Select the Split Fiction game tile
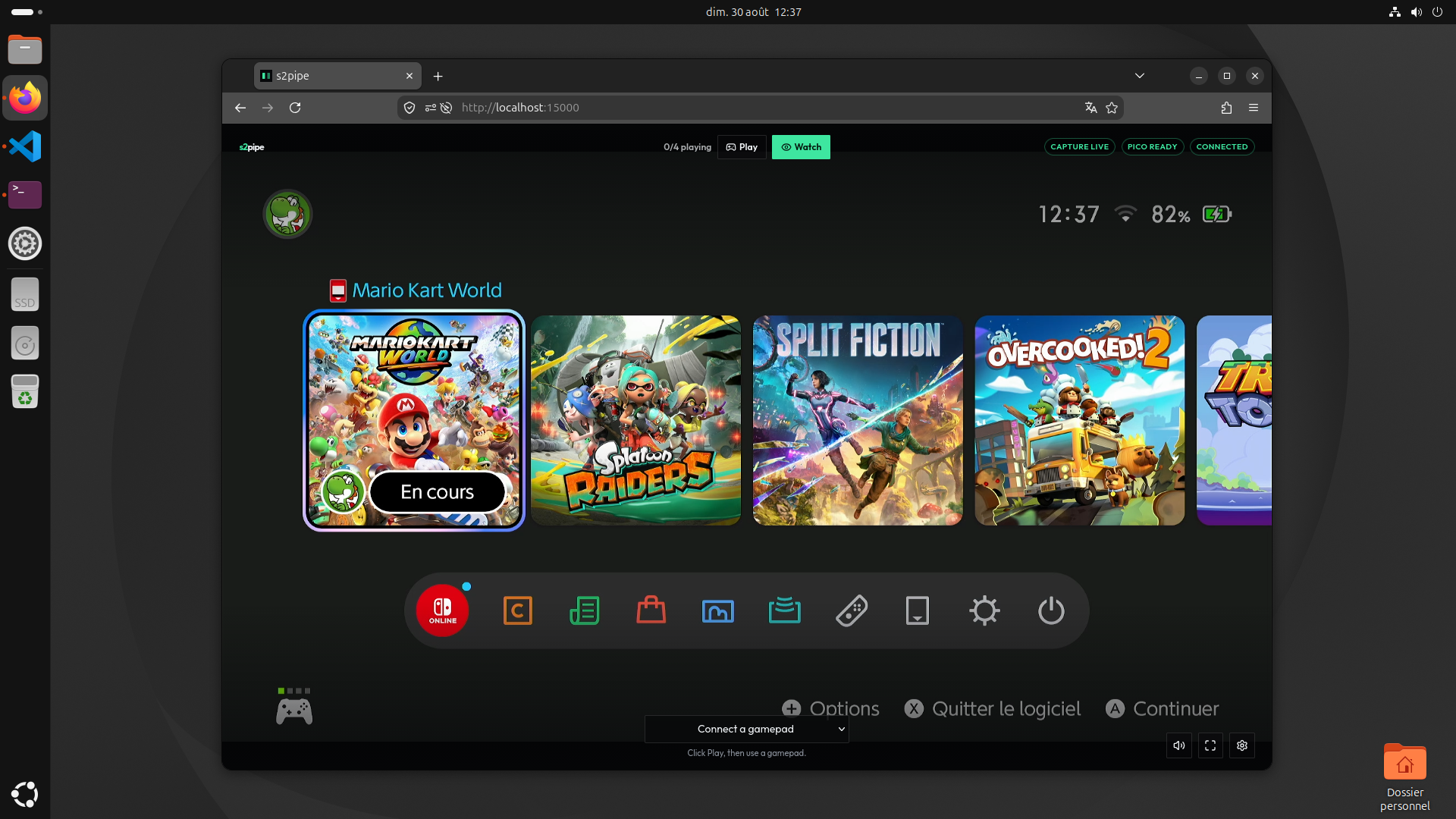This screenshot has height=819, width=1456. click(x=858, y=421)
